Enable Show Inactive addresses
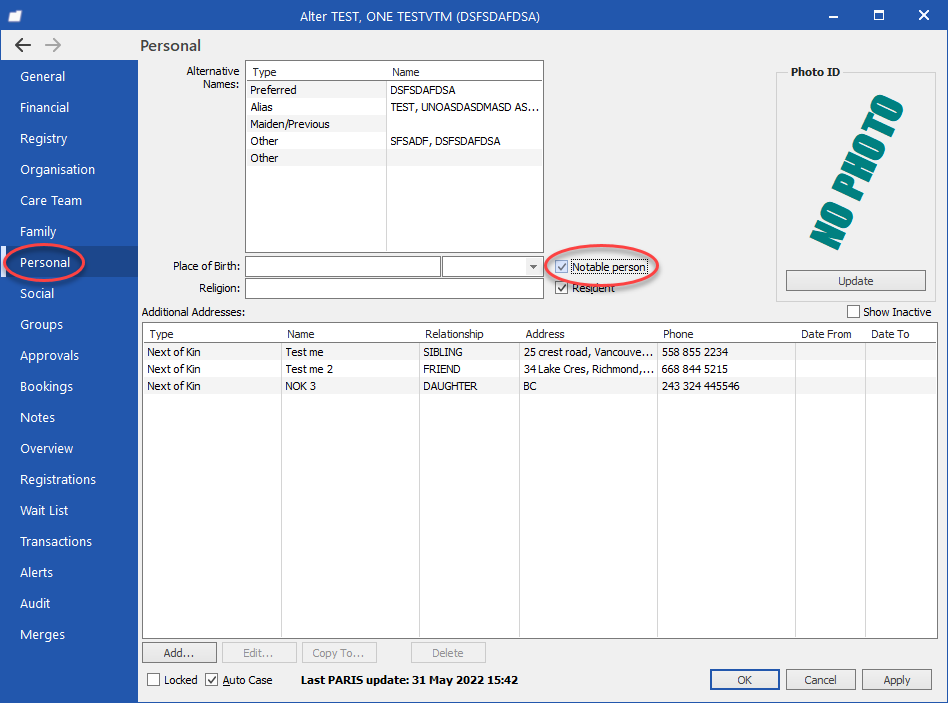 point(853,311)
